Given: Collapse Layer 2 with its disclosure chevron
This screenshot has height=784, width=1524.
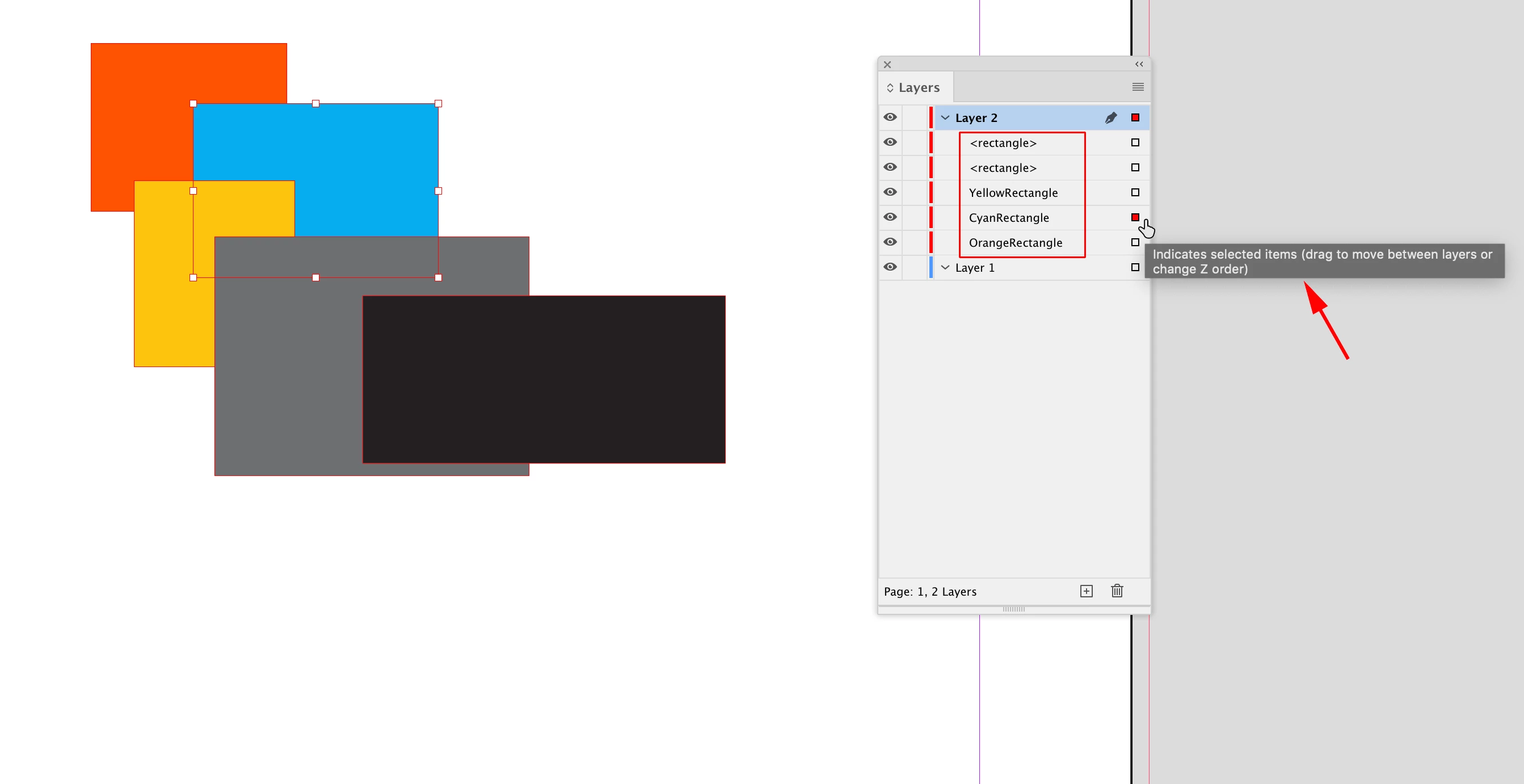Looking at the screenshot, I should pyautogui.click(x=945, y=118).
